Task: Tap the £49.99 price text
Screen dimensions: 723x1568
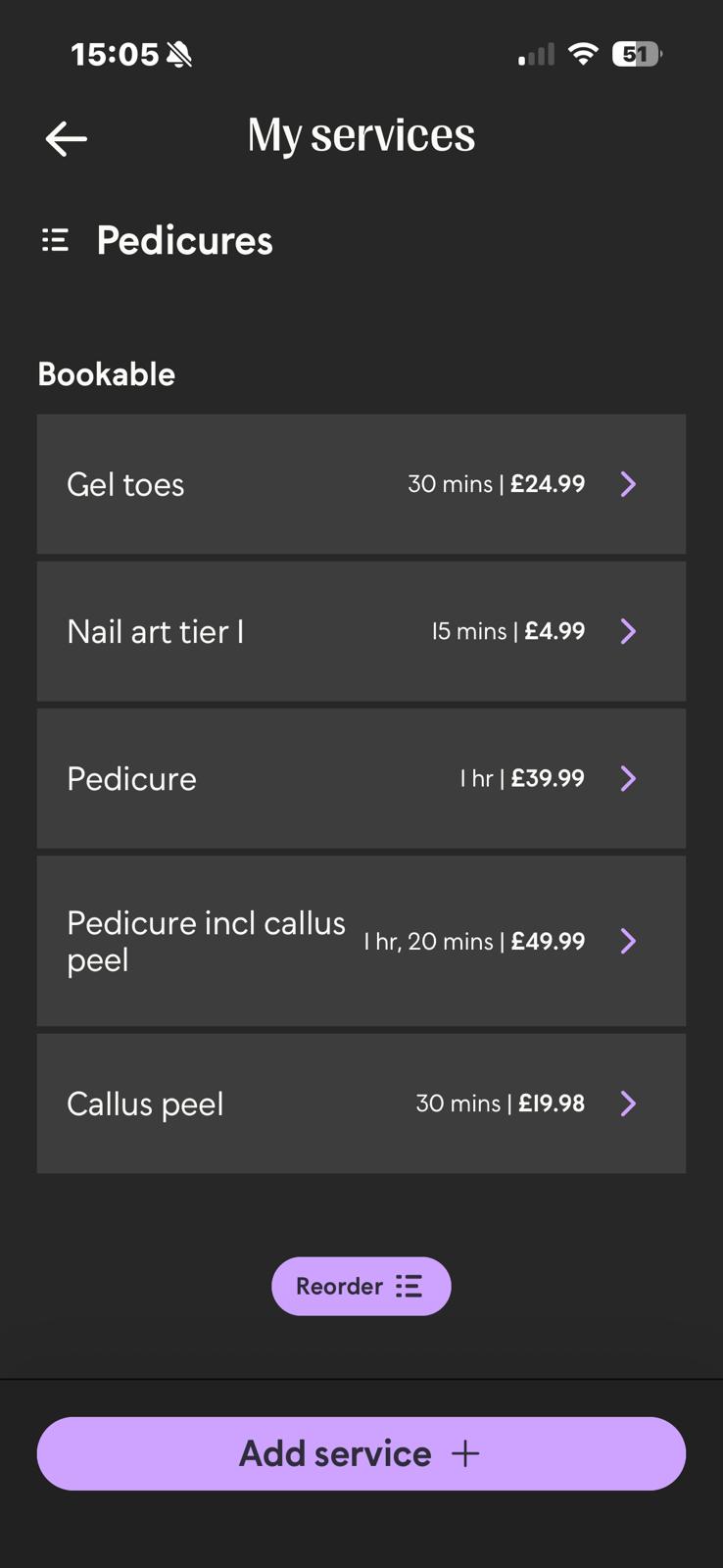Action: tap(548, 941)
